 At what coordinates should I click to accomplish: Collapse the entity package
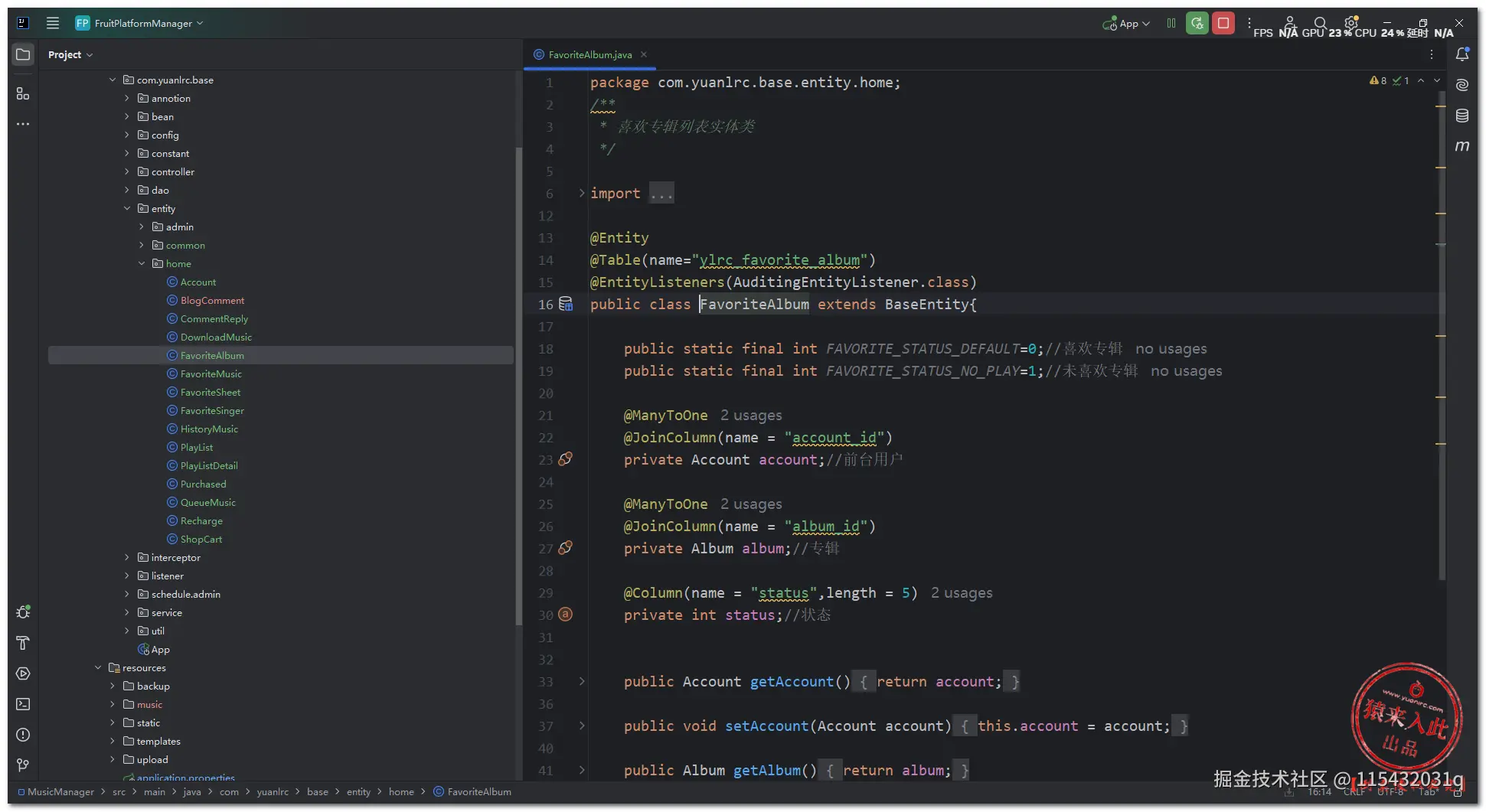[x=127, y=208]
